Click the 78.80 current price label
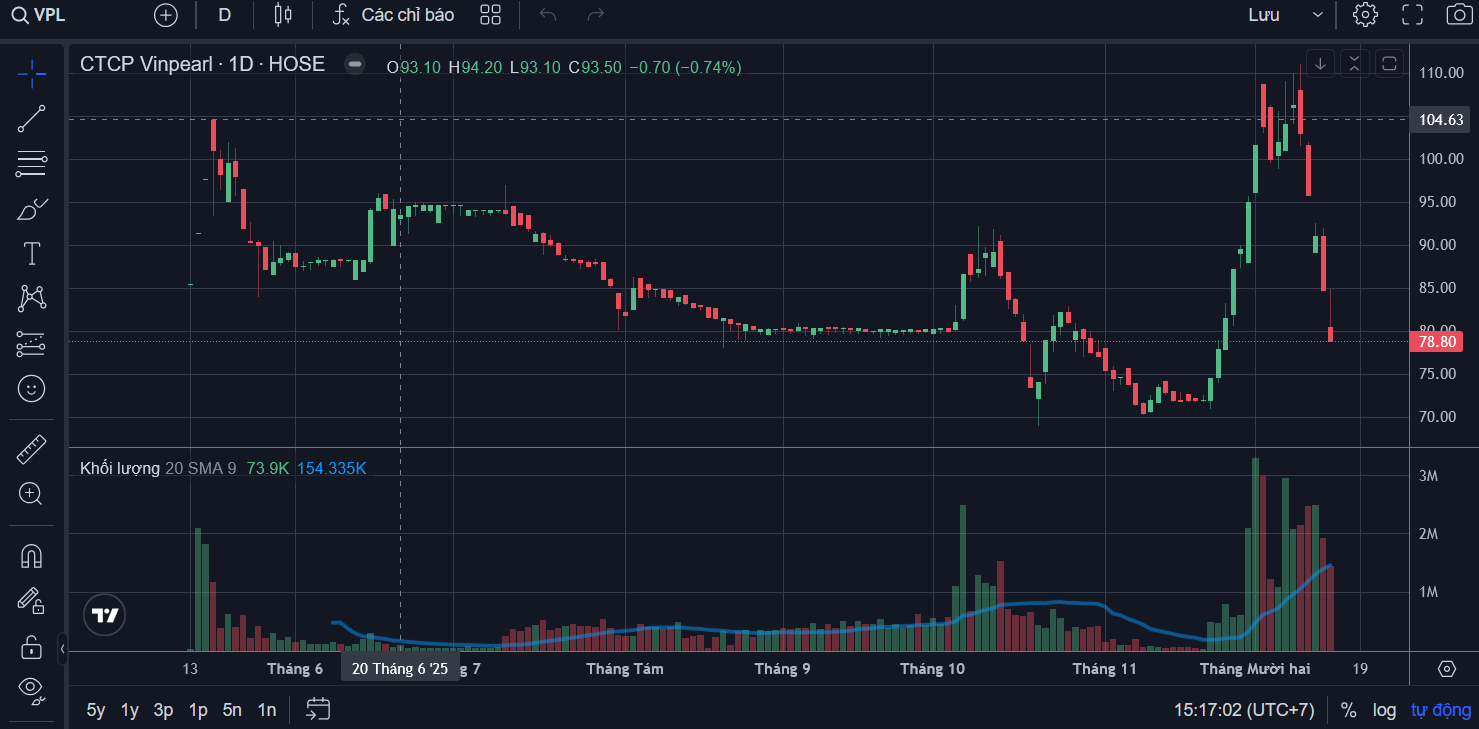This screenshot has width=1479, height=729. coord(1438,342)
